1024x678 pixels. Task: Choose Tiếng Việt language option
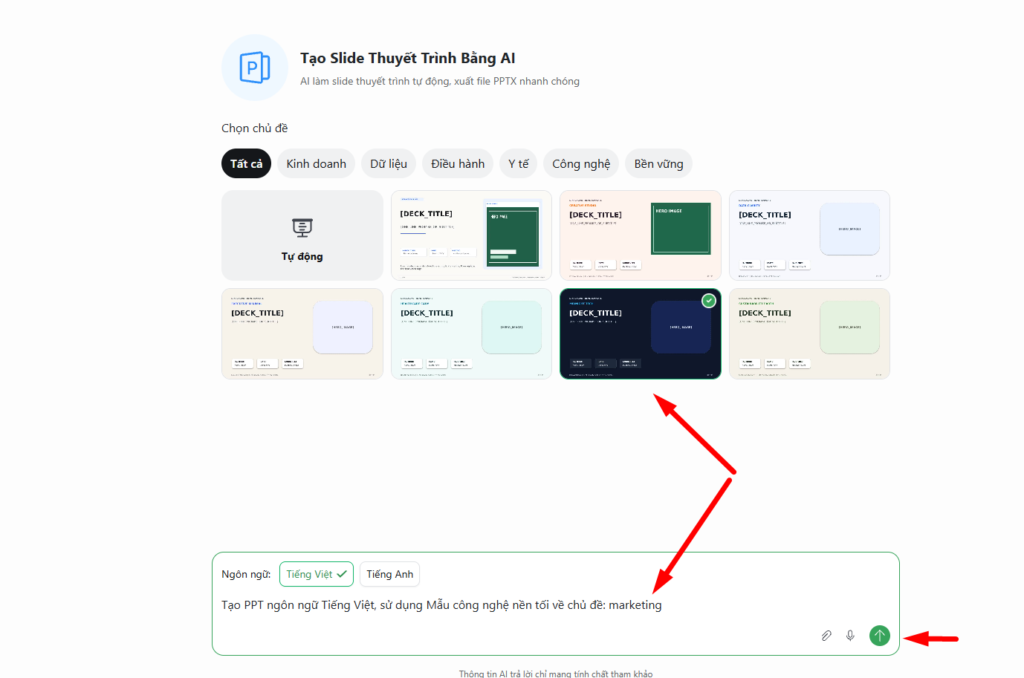click(316, 574)
